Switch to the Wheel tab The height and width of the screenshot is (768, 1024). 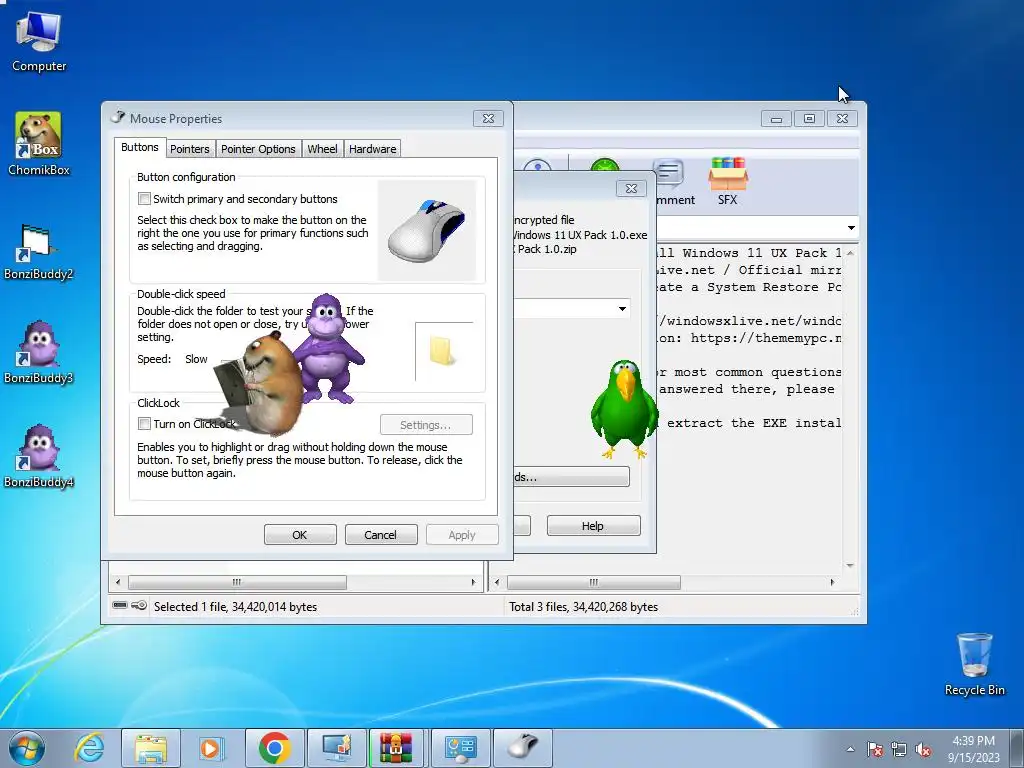click(323, 149)
